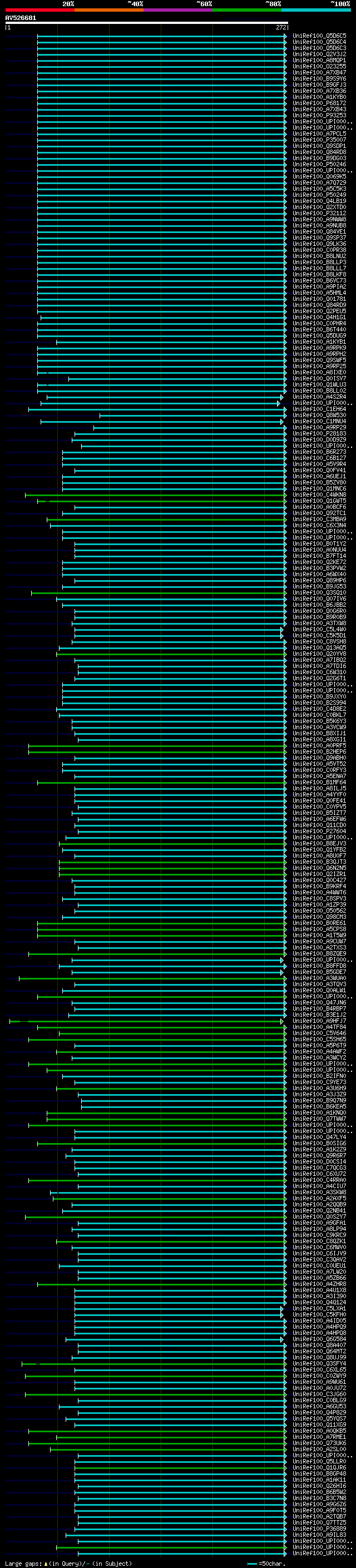Open hit UniRef100_P35007
The image size is (356, 1568).
pyautogui.click(x=319, y=140)
